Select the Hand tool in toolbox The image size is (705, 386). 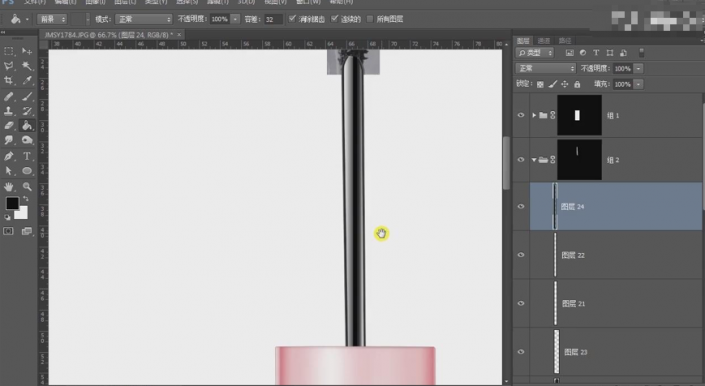(9, 186)
